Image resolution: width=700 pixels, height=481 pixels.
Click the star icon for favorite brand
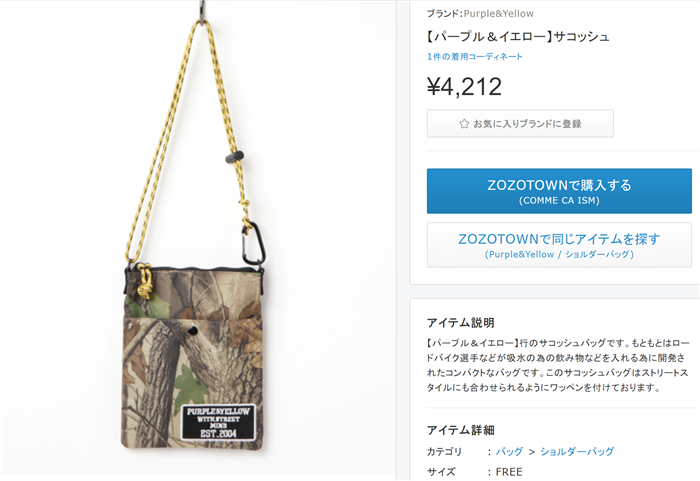(464, 124)
